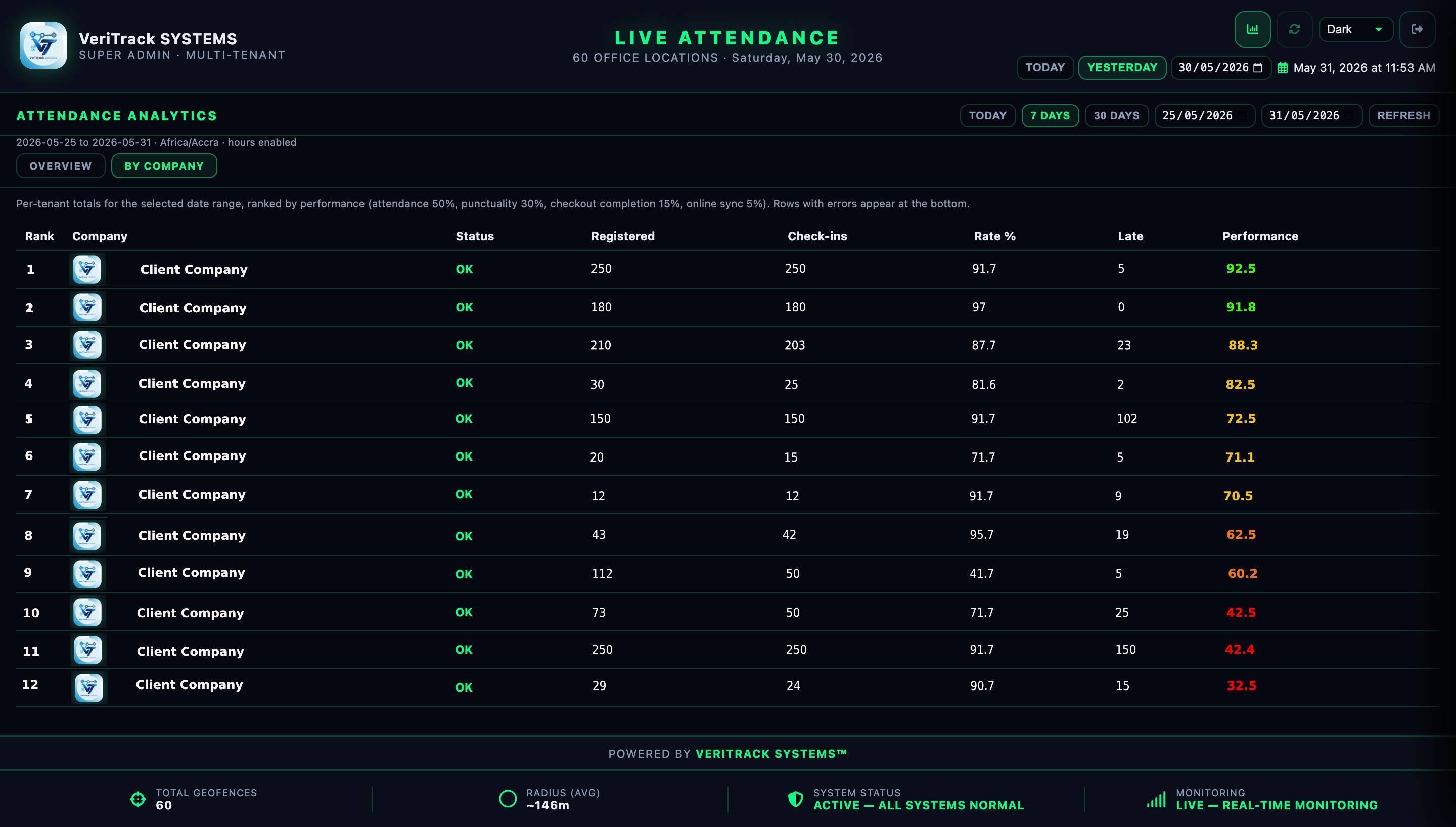The width and height of the screenshot is (1456, 827).
Task: Click performance score 92.5
Action: (1241, 268)
